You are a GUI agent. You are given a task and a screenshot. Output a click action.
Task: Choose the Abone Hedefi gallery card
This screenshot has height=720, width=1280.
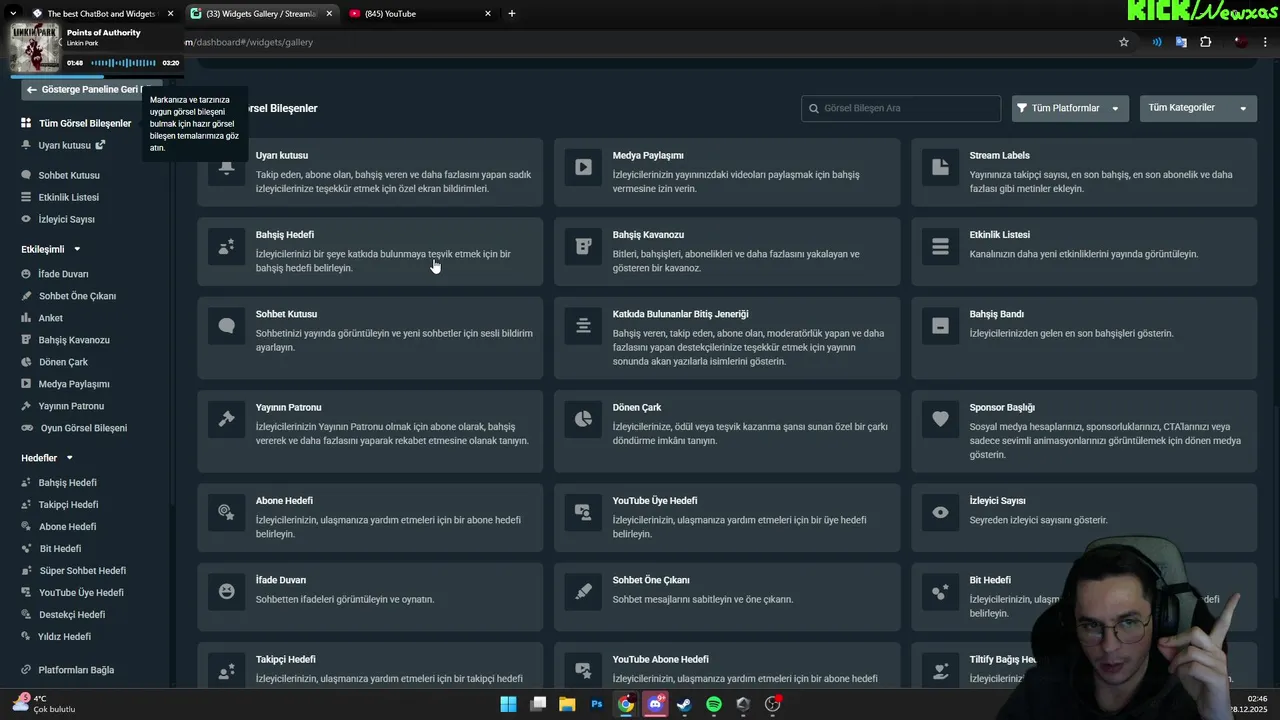point(370,517)
